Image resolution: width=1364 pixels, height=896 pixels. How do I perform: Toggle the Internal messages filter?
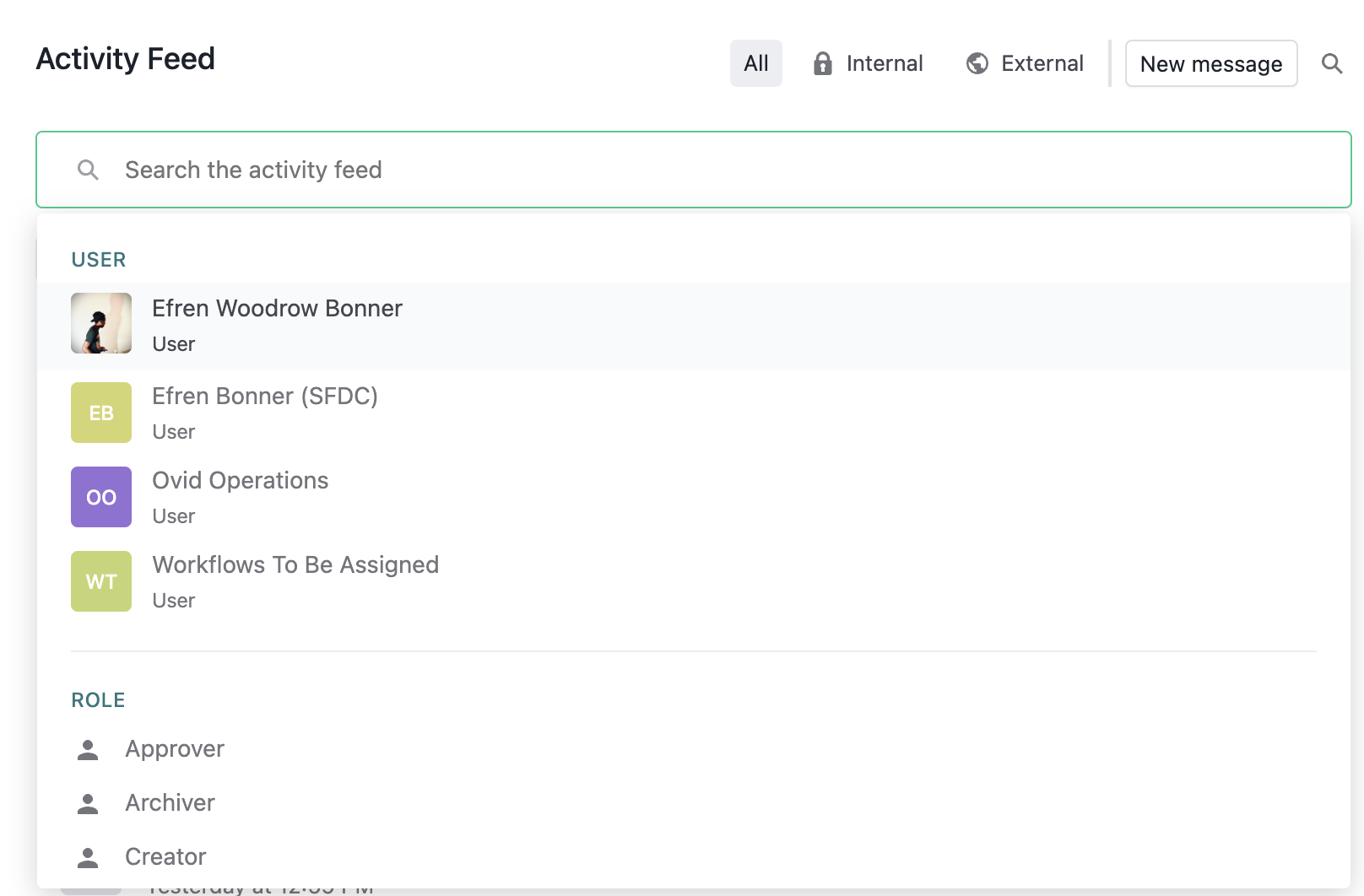pyautogui.click(x=868, y=62)
